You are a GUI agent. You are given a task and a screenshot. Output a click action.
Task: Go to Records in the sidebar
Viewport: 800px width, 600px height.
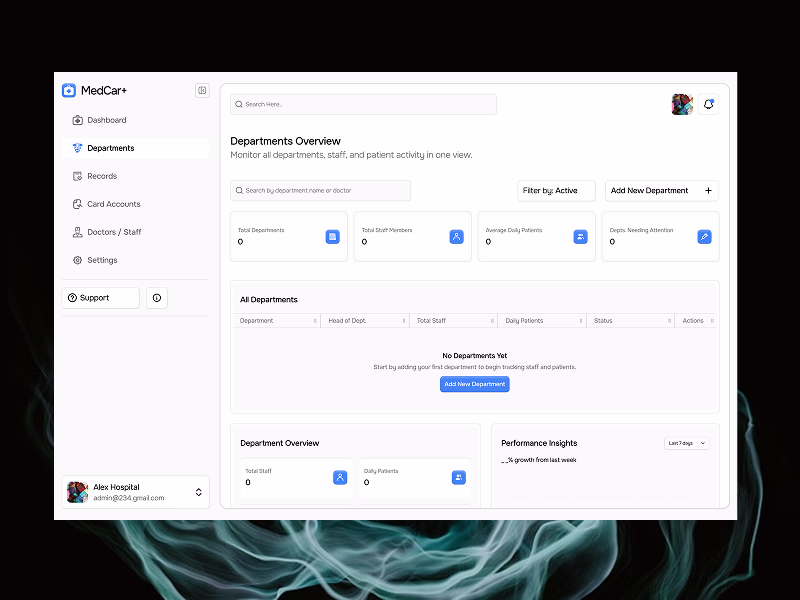[135, 176]
